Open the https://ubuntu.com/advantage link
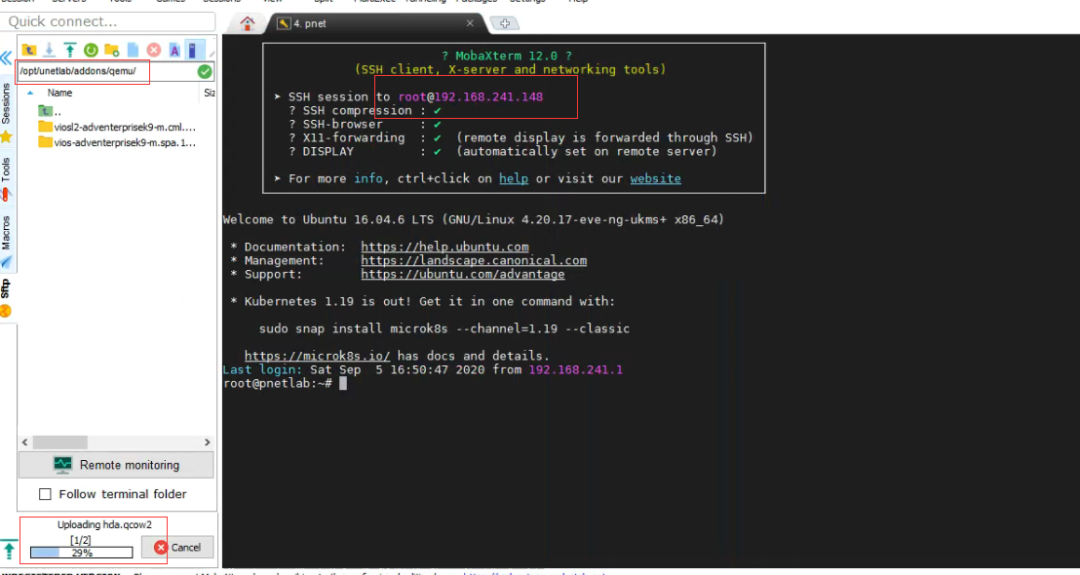1080x575 pixels. (x=463, y=274)
